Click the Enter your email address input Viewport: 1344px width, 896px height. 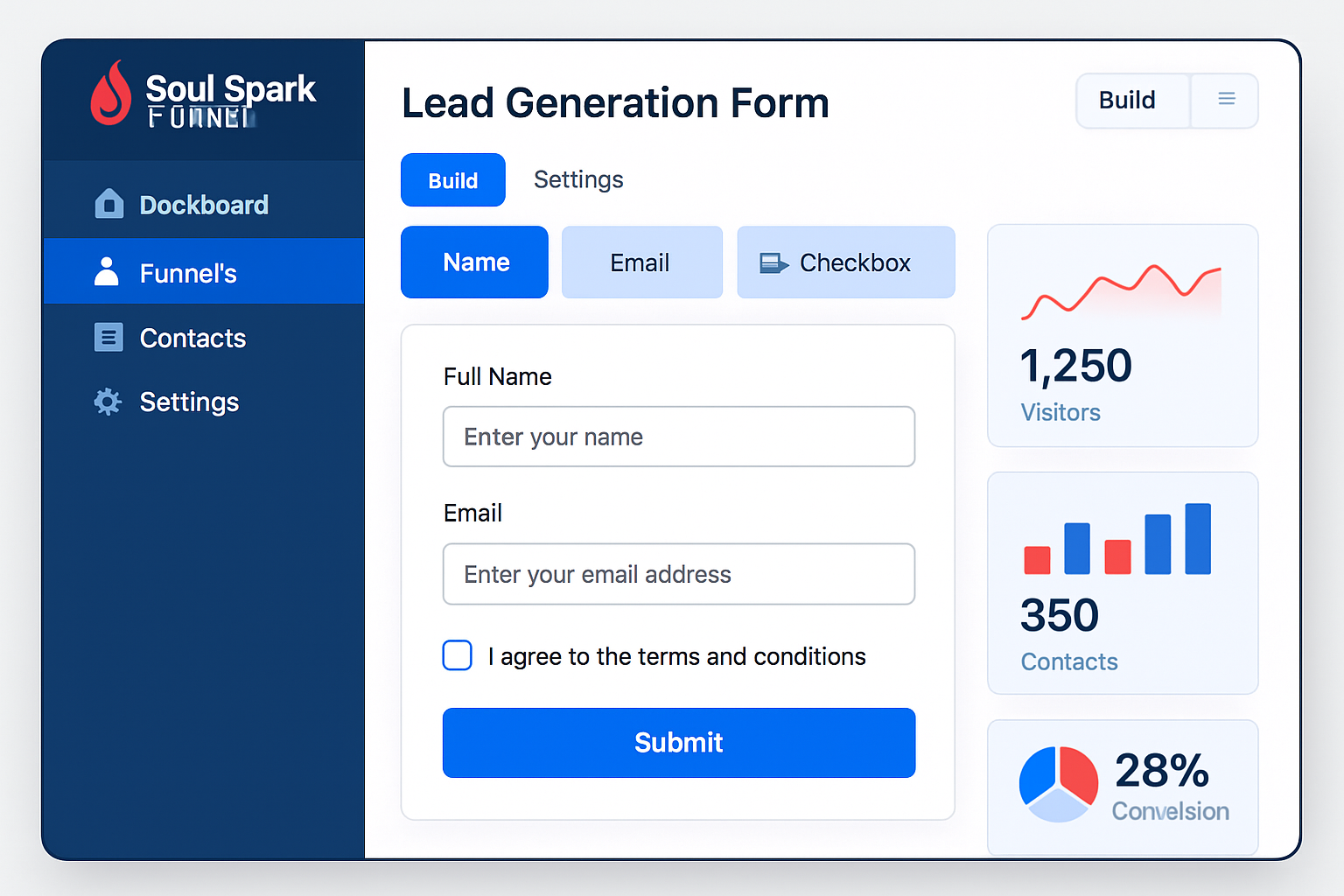(x=679, y=574)
